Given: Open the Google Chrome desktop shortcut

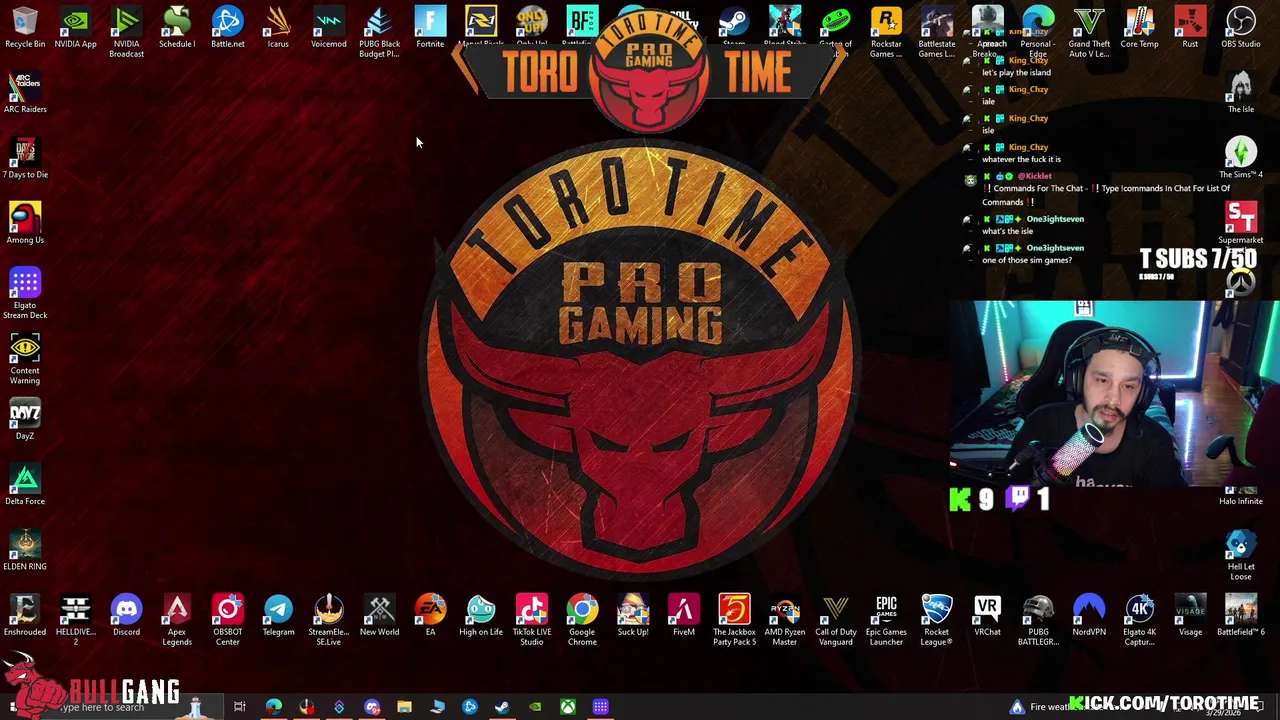Looking at the screenshot, I should click(x=582, y=620).
